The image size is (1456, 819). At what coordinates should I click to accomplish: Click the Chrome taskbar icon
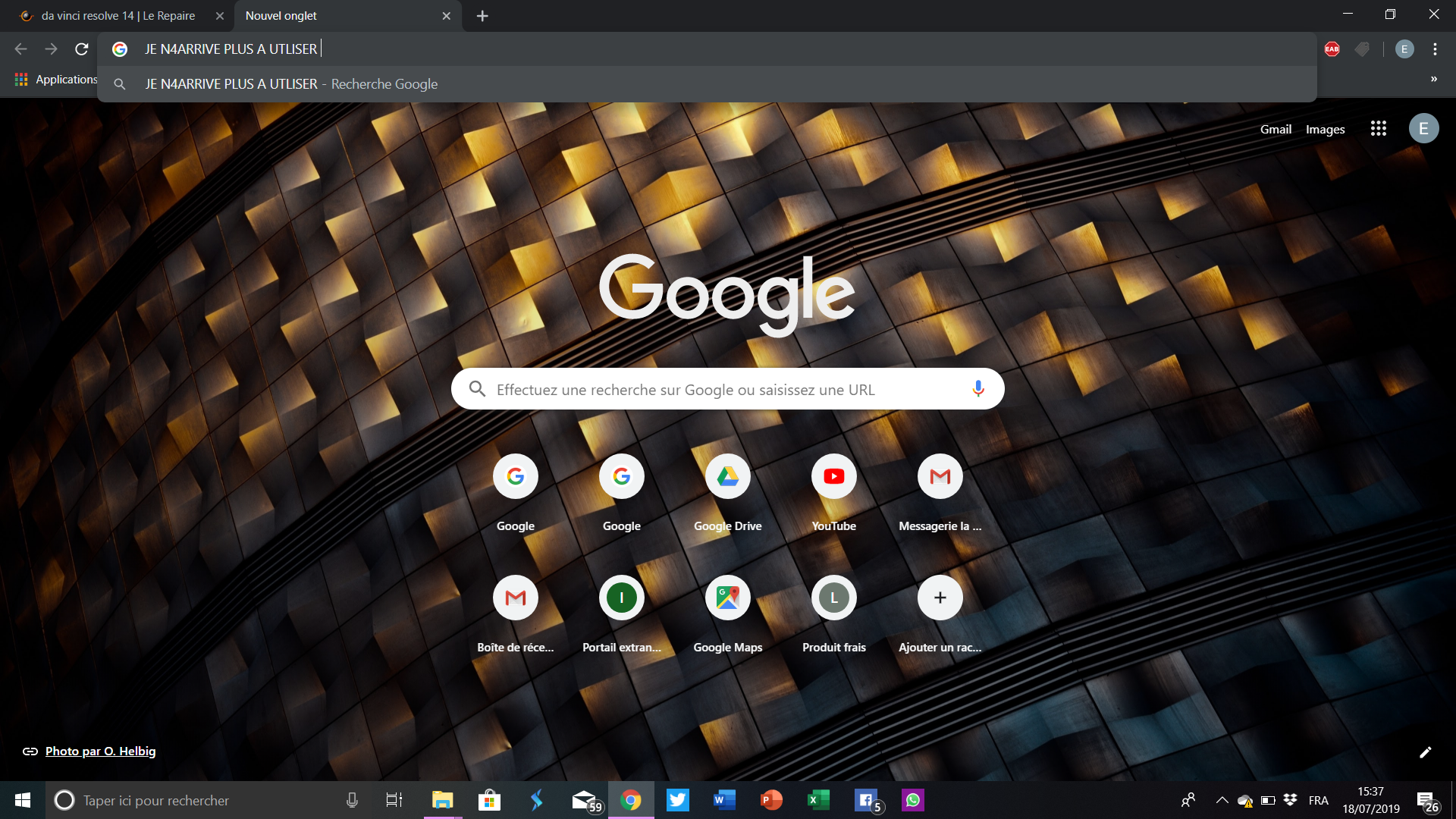[x=631, y=800]
